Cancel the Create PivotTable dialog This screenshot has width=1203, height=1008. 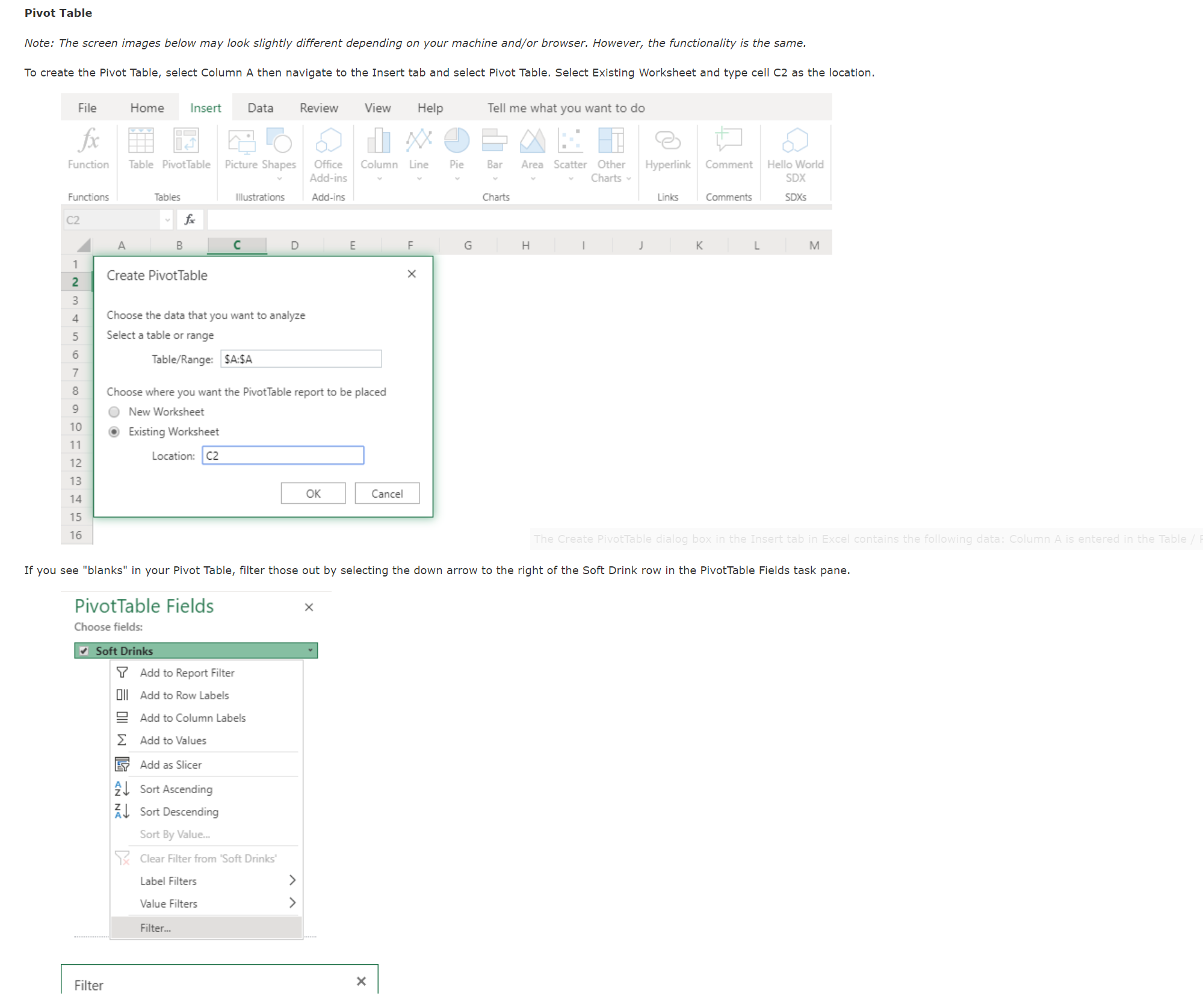(386, 493)
